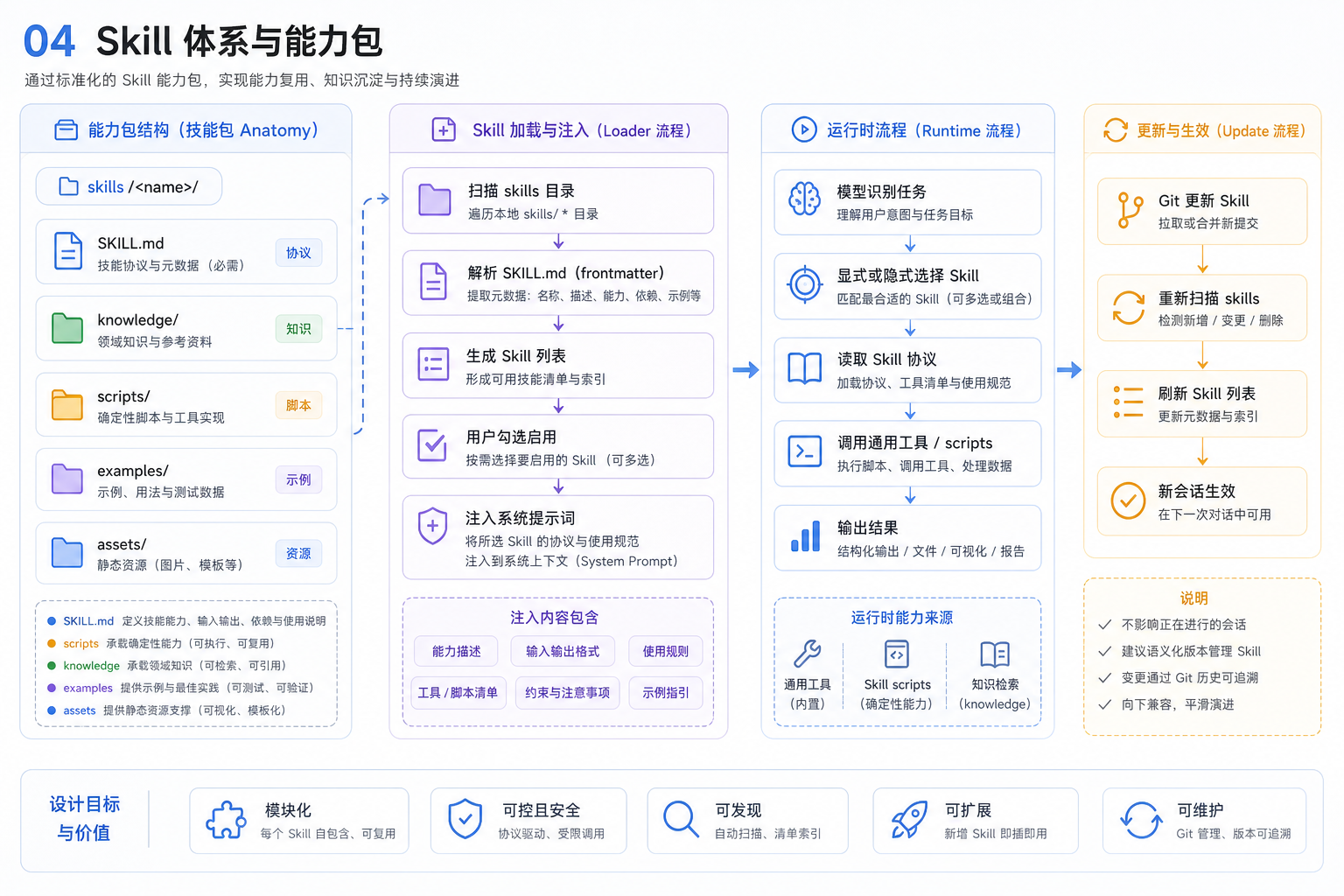Click the 使用规则 chip
1344x896 pixels.
coord(666,651)
